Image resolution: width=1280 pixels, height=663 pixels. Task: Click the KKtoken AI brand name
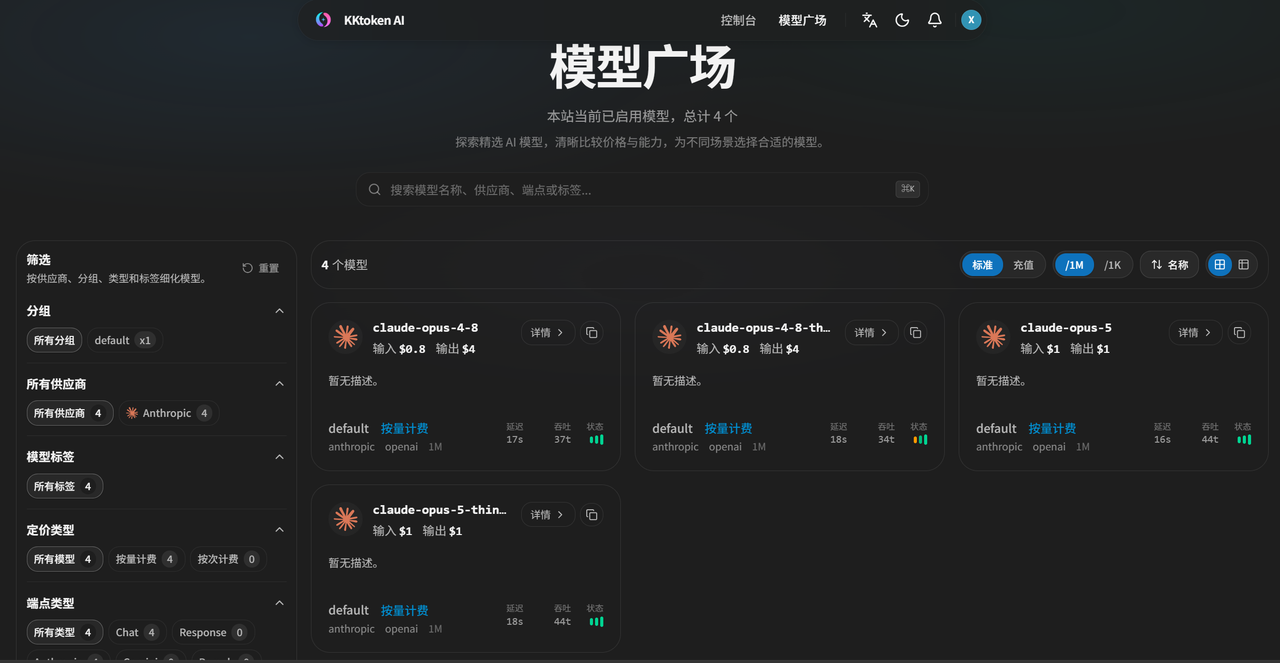[374, 20]
